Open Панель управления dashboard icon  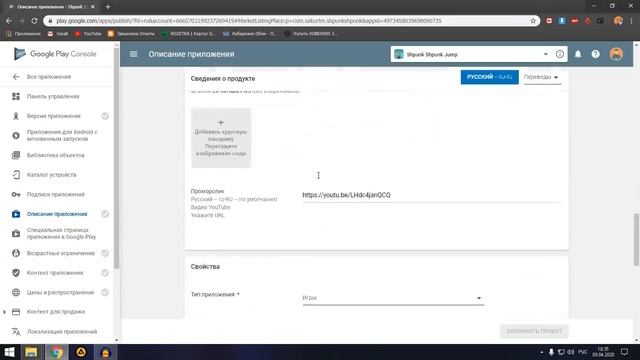click(x=16, y=96)
